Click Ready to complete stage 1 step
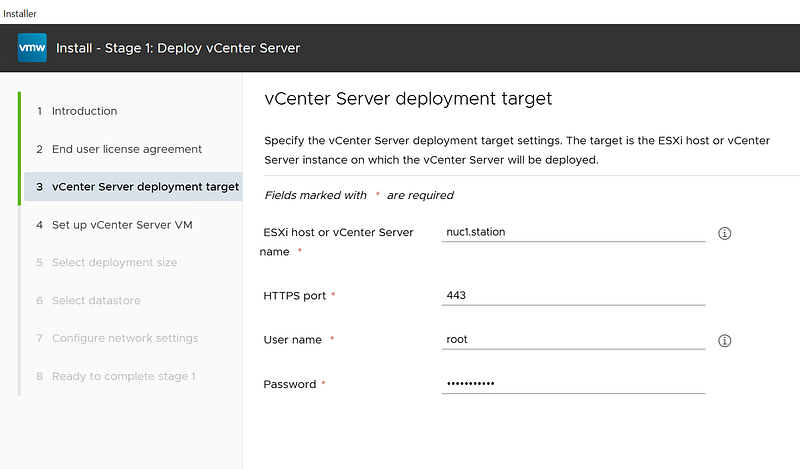 pyautogui.click(x=123, y=376)
